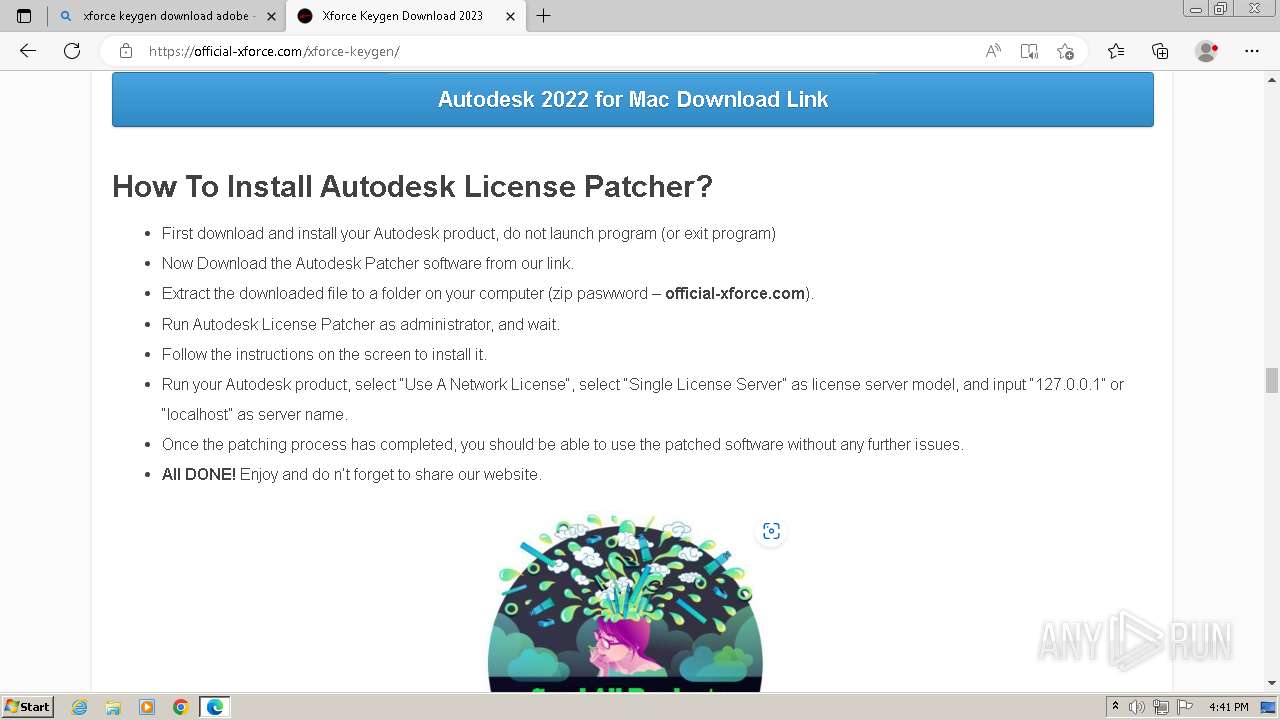Open Immersive Reader icon
Image resolution: width=1280 pixels, height=720 pixels.
(1029, 51)
